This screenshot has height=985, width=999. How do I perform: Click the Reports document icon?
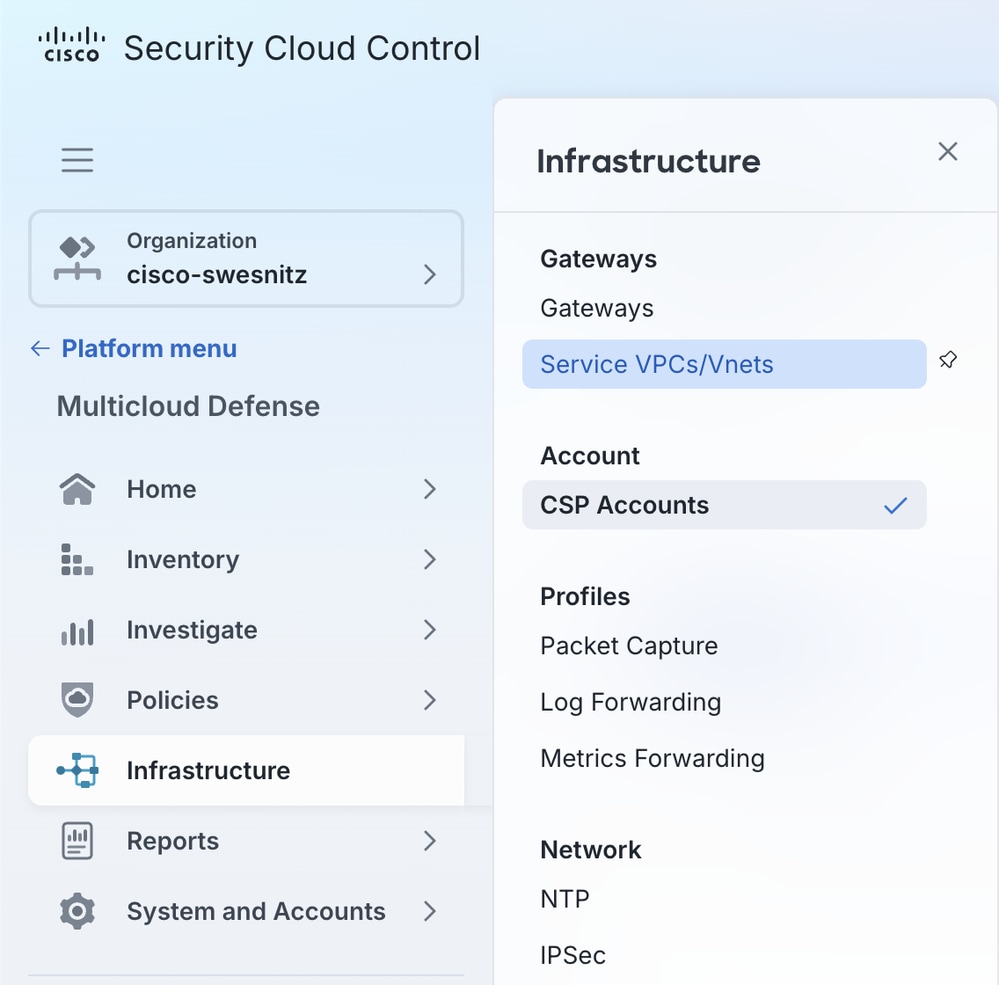(x=77, y=841)
